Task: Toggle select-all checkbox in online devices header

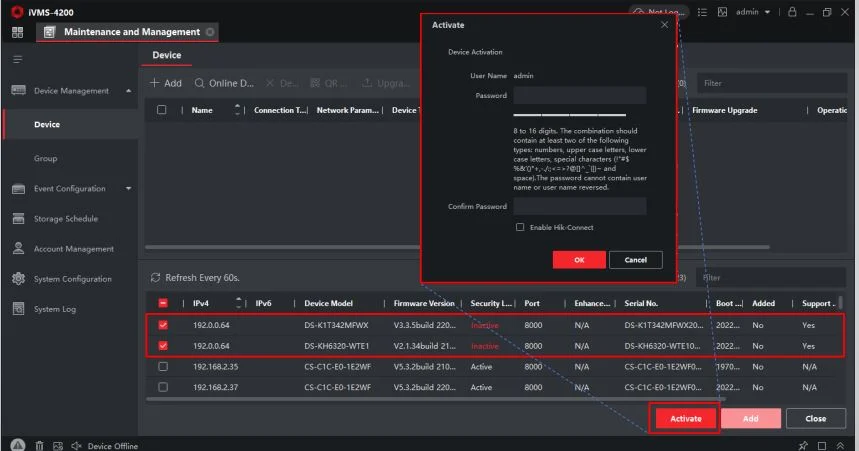Action: pyautogui.click(x=163, y=303)
